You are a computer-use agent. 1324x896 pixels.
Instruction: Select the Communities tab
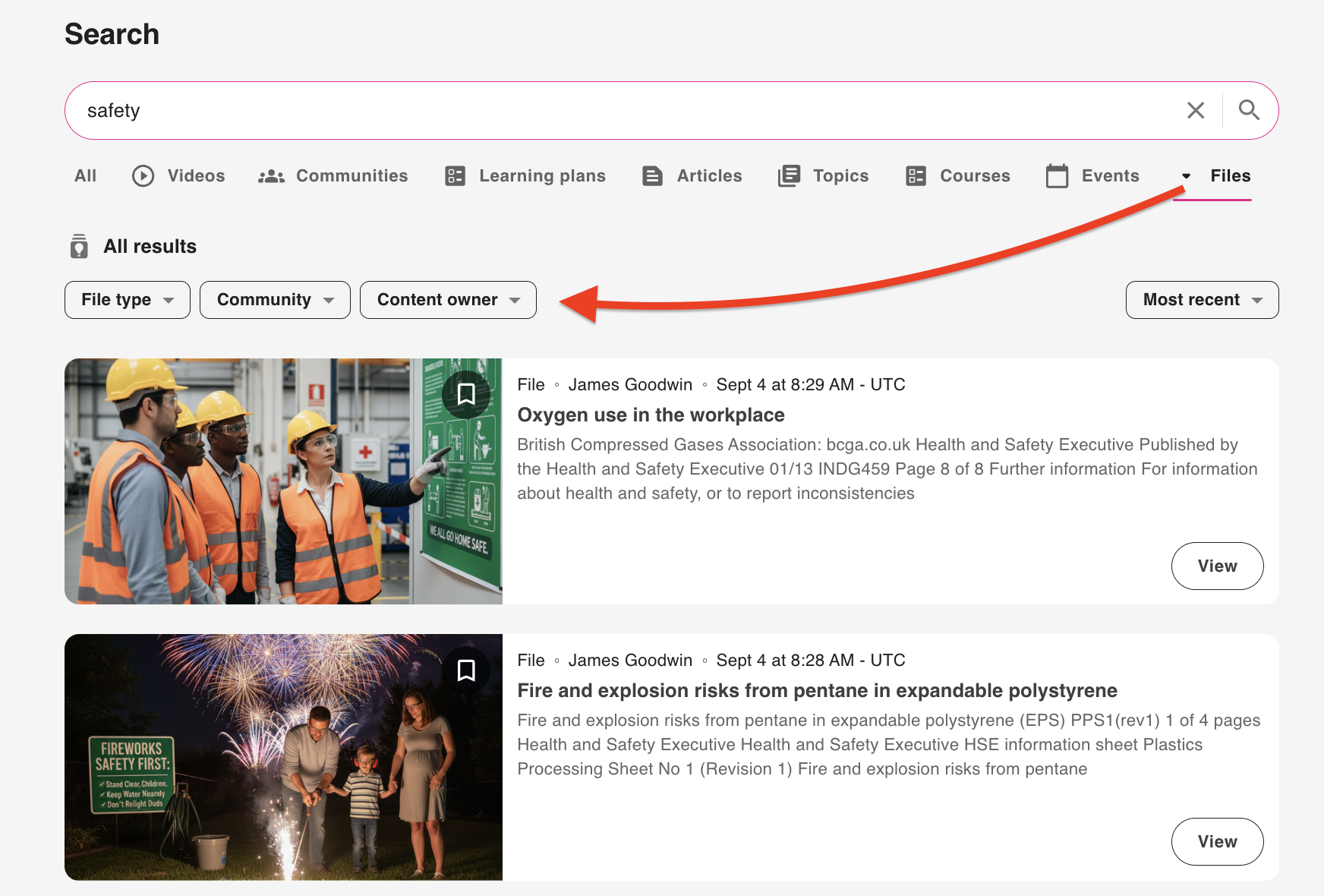coord(333,176)
